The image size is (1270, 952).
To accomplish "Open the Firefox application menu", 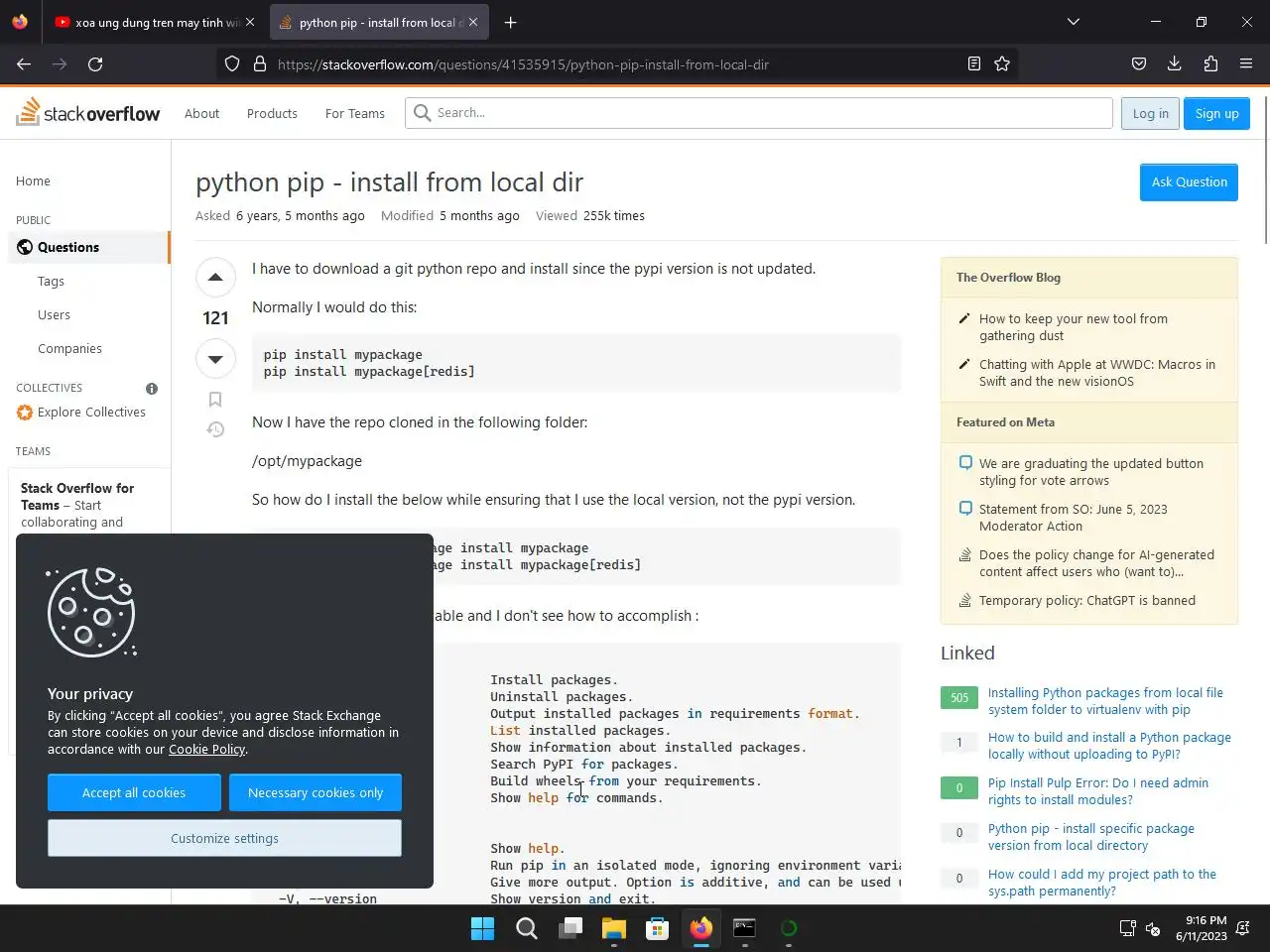I will [x=1246, y=63].
